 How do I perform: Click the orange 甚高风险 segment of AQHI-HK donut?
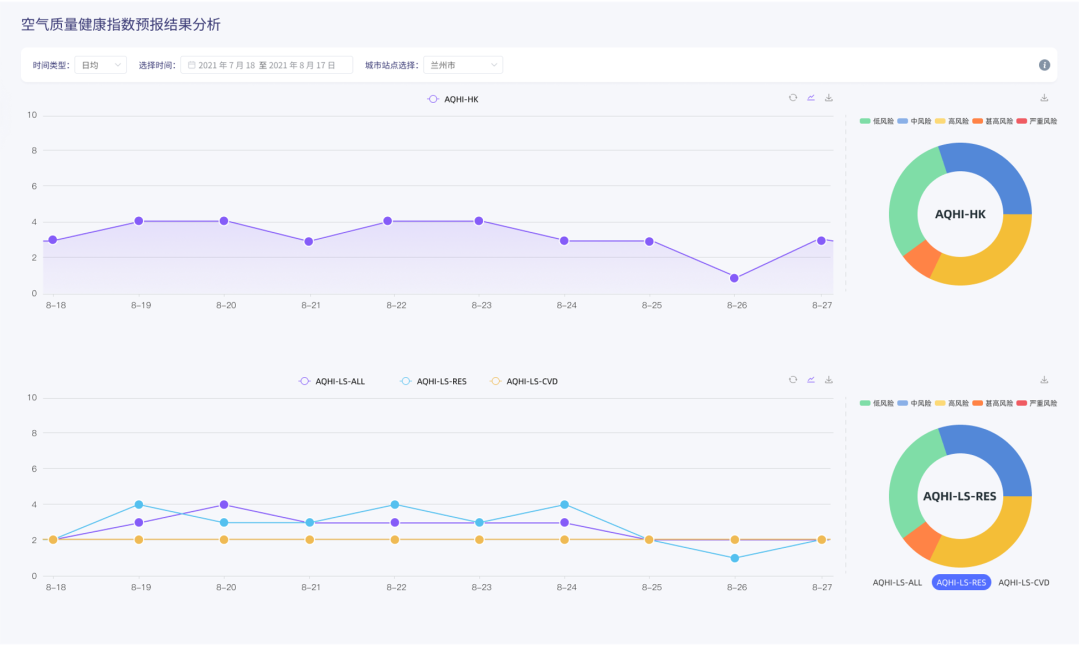pyautogui.click(x=922, y=258)
